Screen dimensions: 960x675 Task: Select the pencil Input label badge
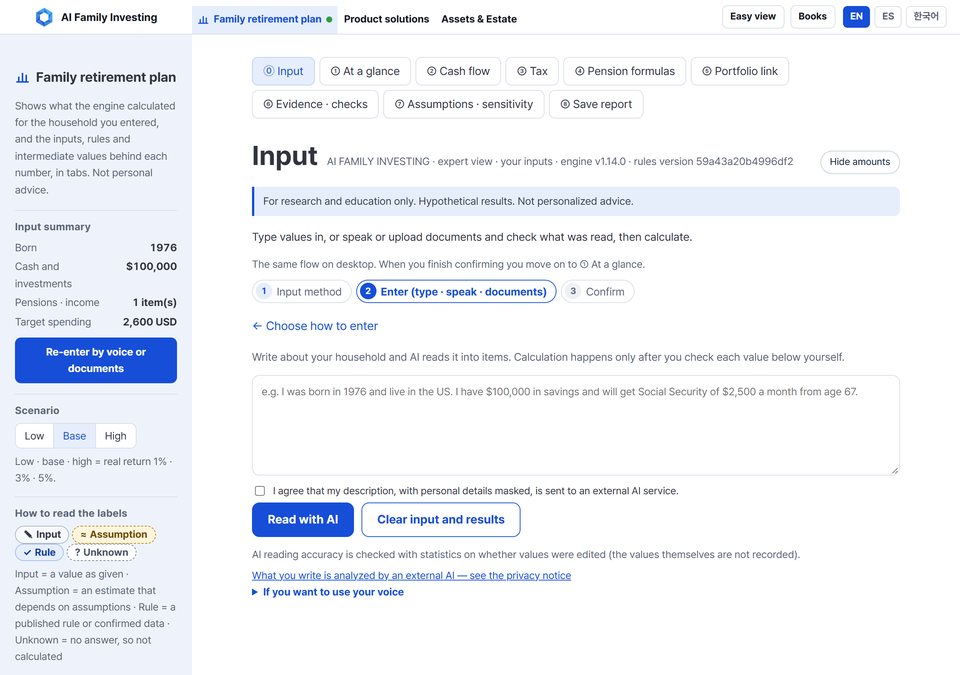point(42,534)
